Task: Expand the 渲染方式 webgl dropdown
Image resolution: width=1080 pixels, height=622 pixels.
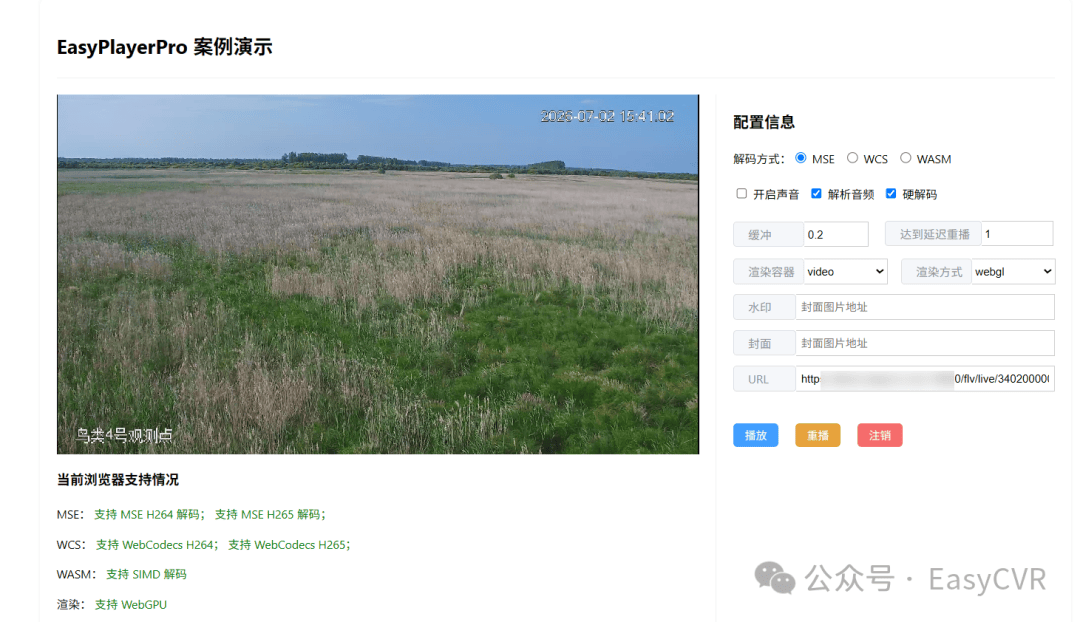Action: tap(1012, 271)
